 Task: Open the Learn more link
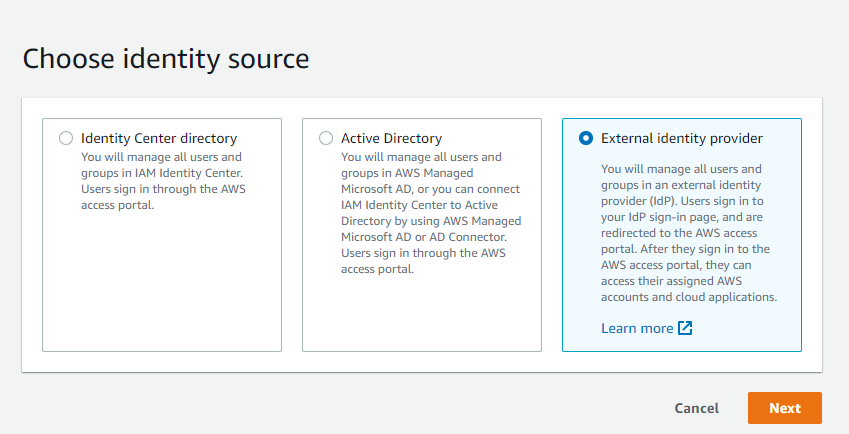(637, 328)
